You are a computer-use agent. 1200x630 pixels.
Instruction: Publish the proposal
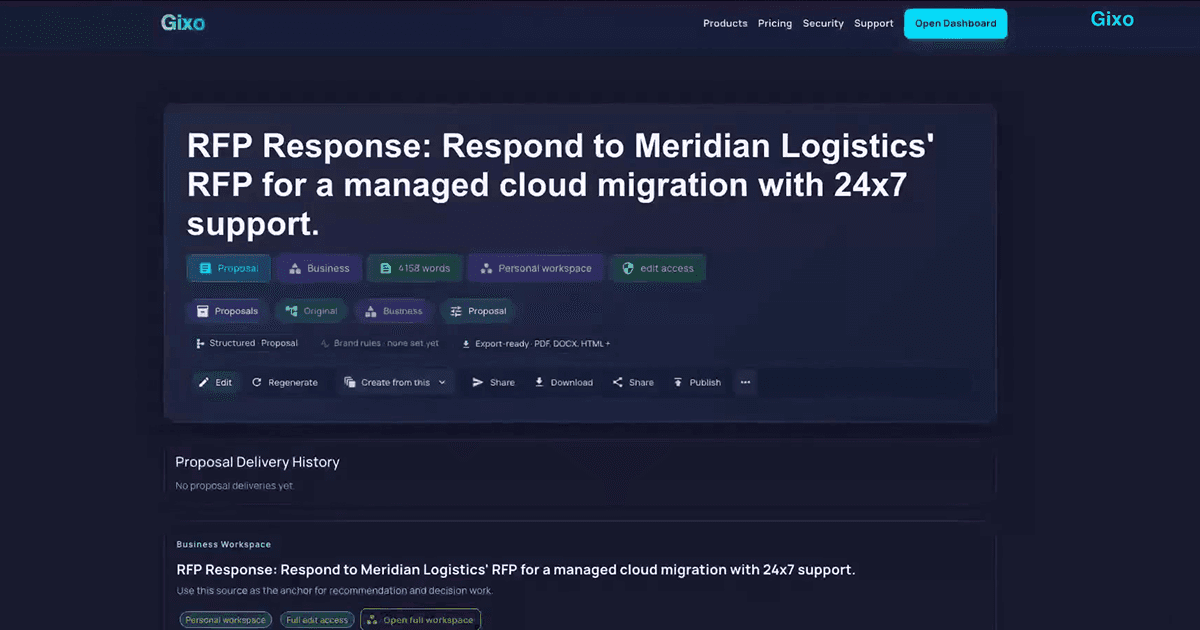click(697, 382)
